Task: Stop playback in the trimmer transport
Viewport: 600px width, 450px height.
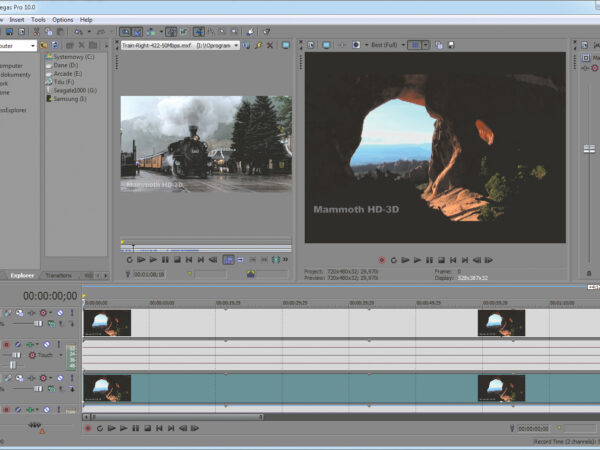Action: (177, 259)
